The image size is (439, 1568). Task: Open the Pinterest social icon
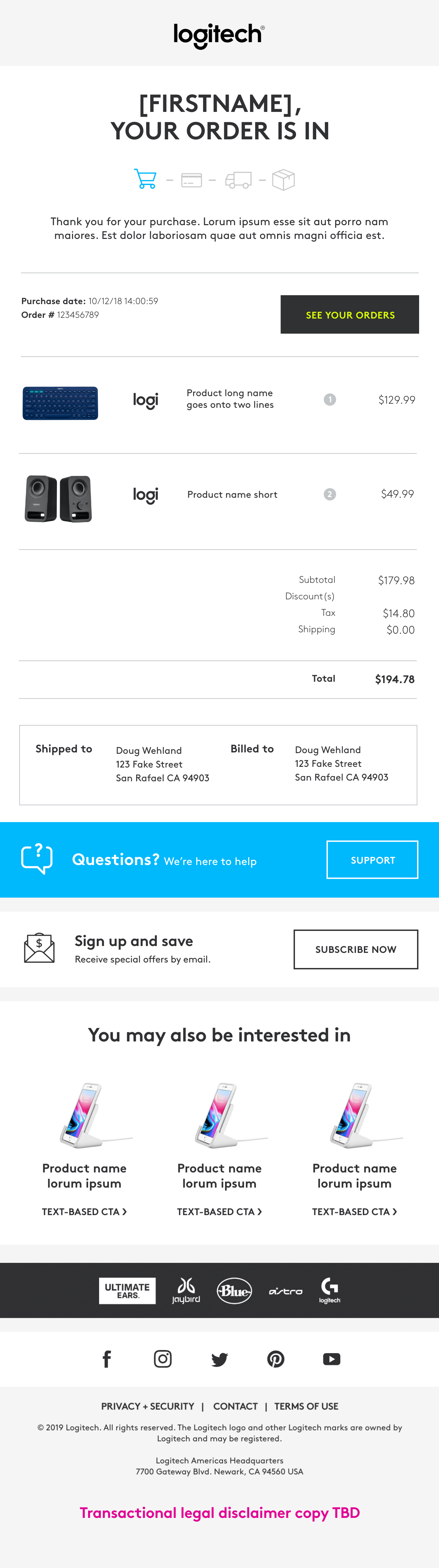(x=275, y=1359)
